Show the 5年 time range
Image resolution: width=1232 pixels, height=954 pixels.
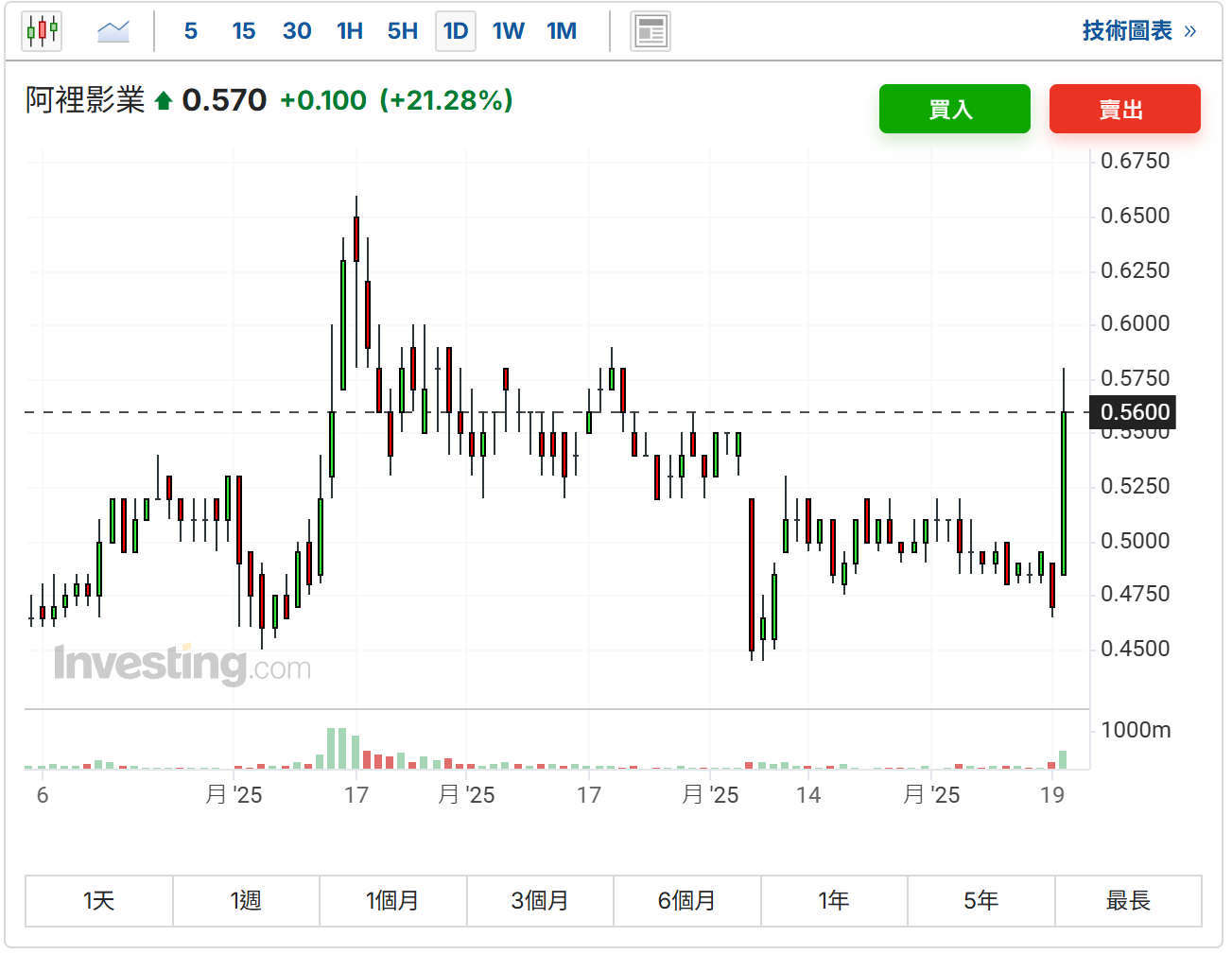(x=981, y=901)
